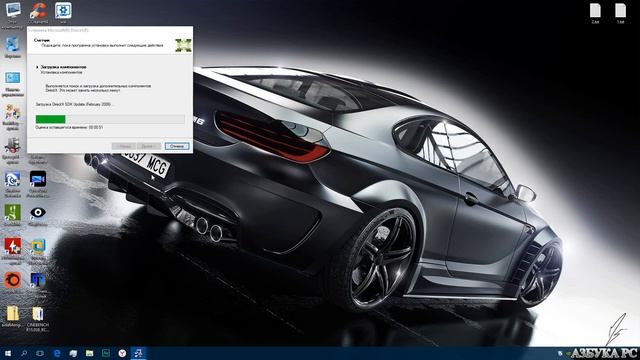Open the CINEBENCH archive desktop icon

pyautogui.click(x=38, y=313)
